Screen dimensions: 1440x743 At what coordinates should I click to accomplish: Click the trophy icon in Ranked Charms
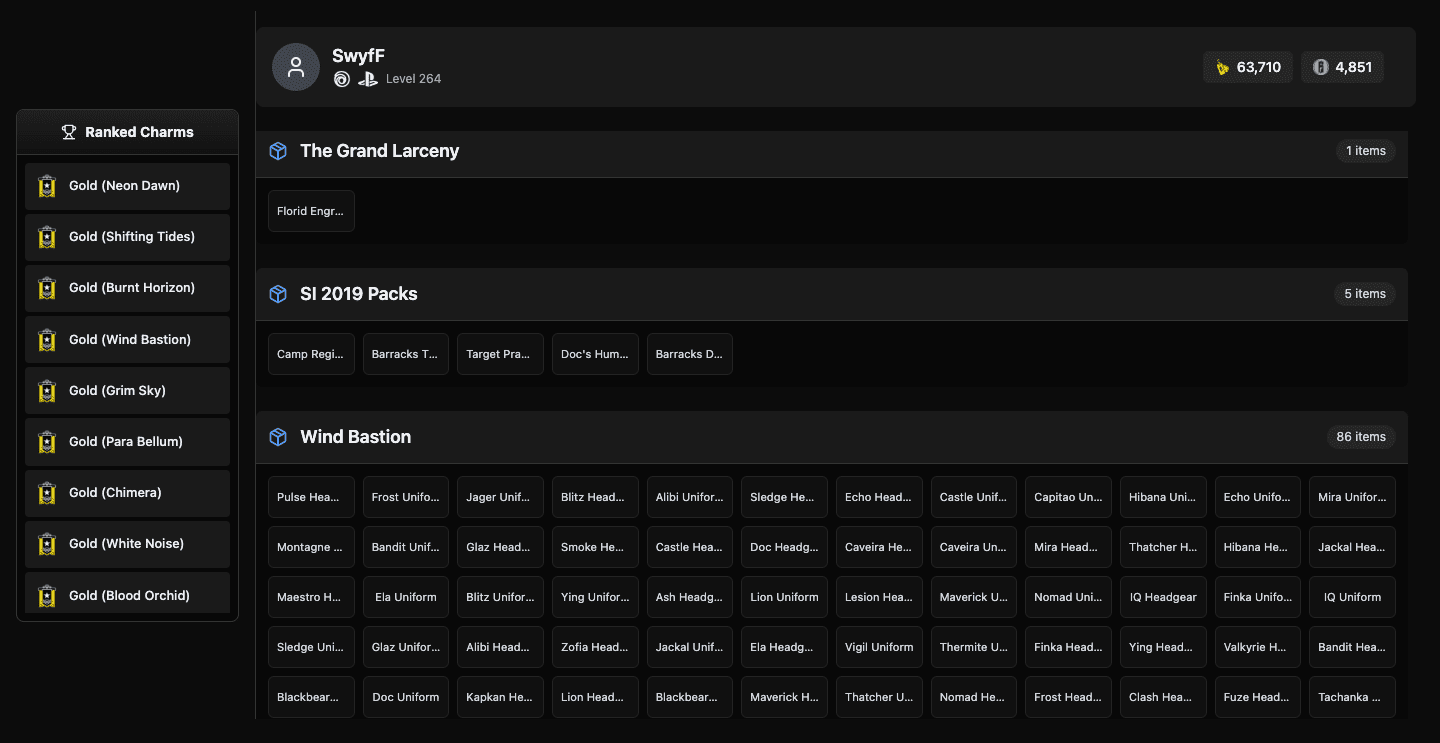point(69,132)
